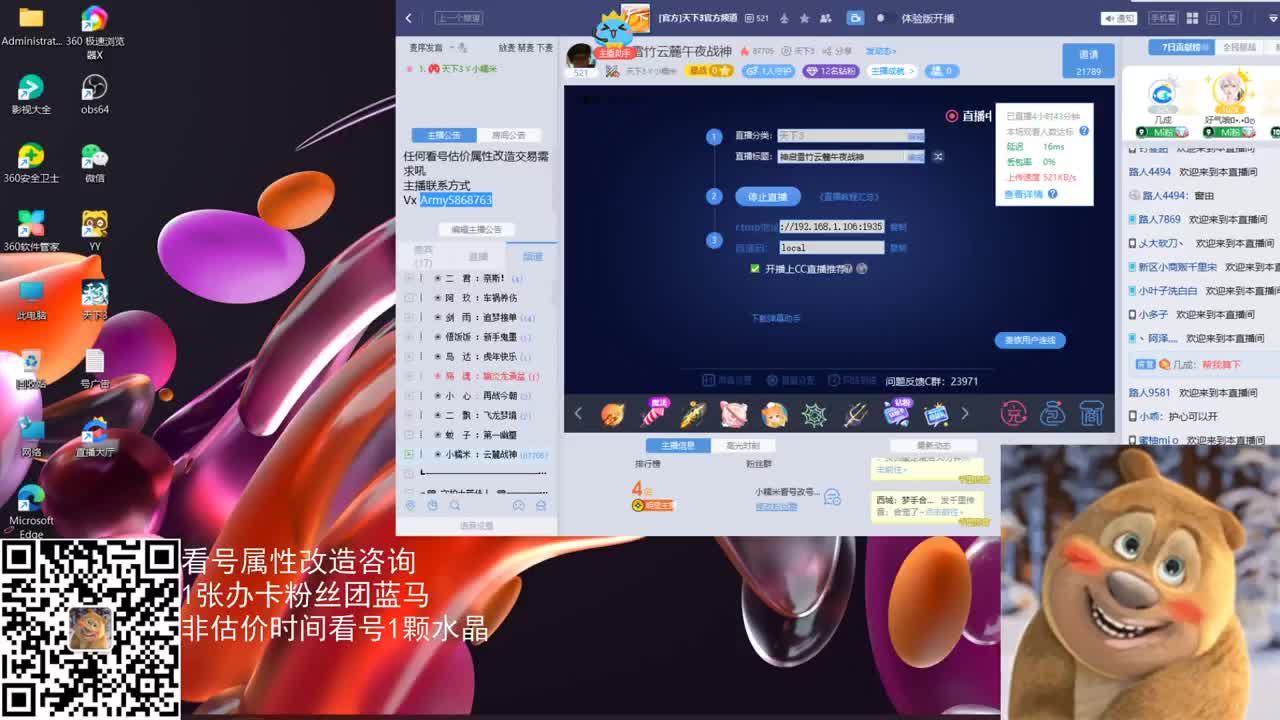Open the 背包 (backpack) icon next to exchange
Image resolution: width=1280 pixels, height=720 pixels.
1052,413
